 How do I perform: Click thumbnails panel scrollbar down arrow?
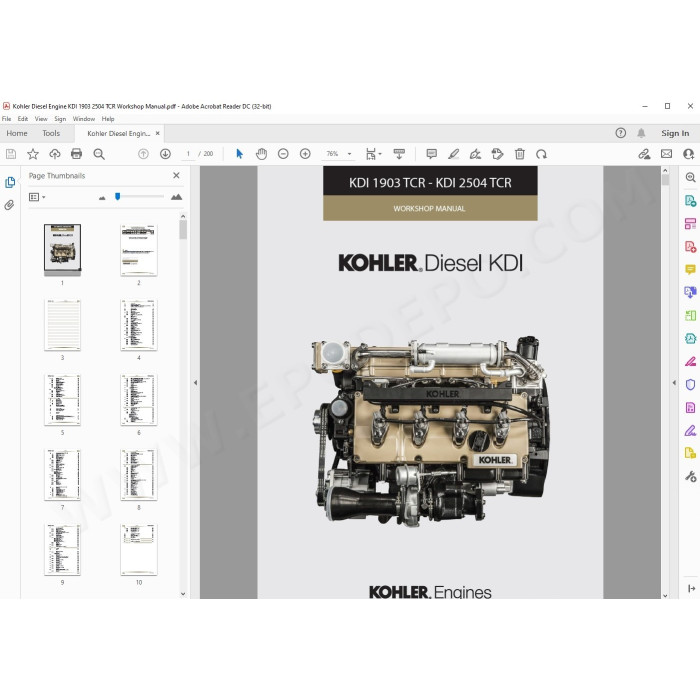click(183, 594)
